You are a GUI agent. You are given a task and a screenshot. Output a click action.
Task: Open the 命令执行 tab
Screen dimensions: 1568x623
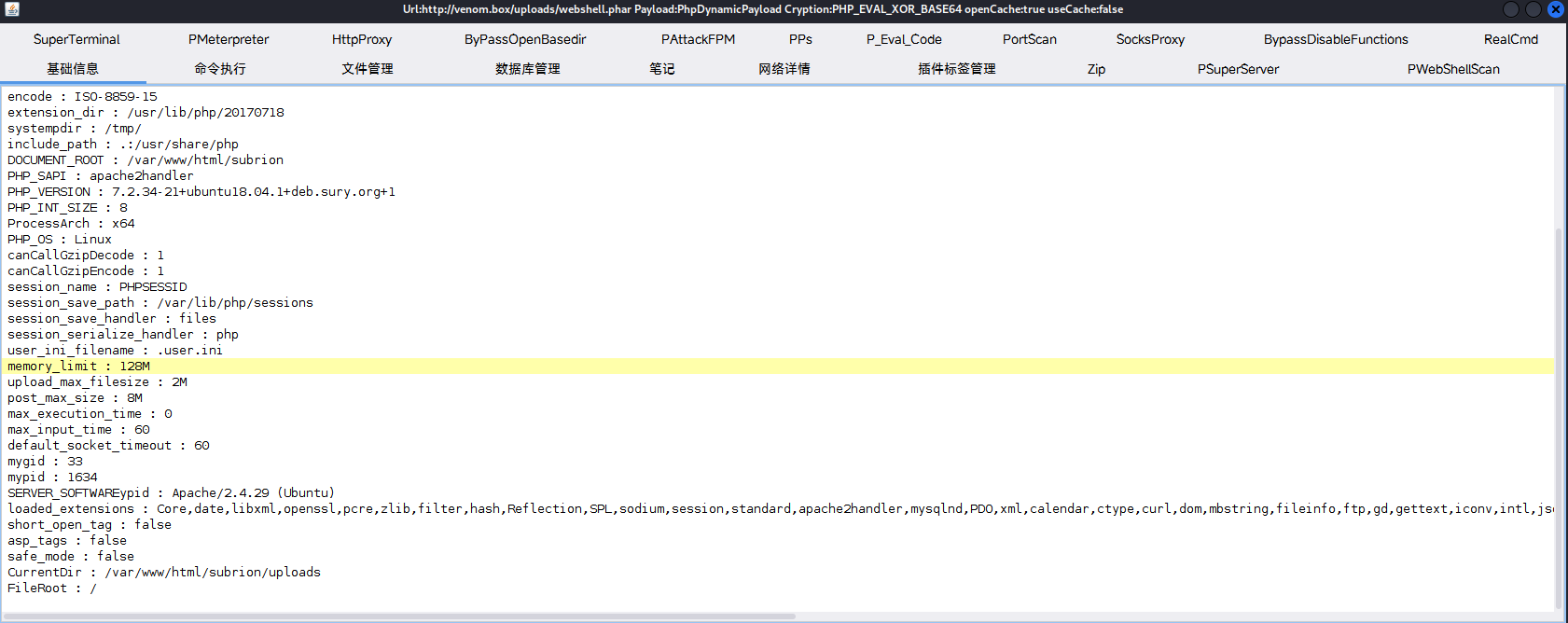220,69
